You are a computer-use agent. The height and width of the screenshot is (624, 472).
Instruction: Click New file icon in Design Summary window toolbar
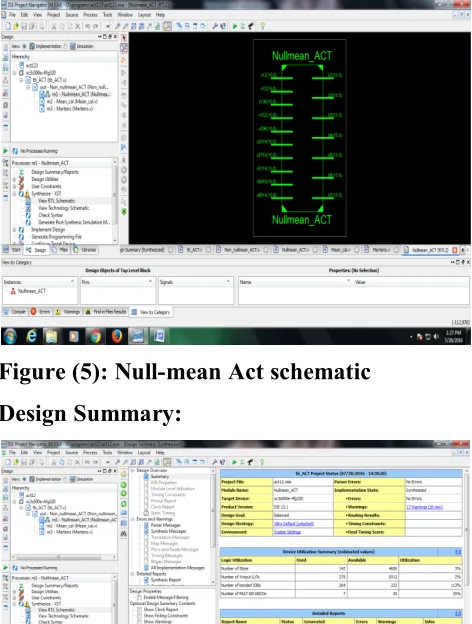tap(8, 462)
